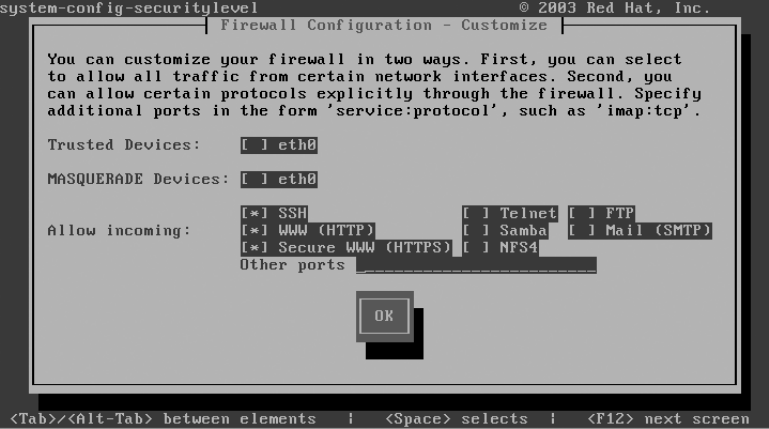Click the F12 next screen hint
769x429 pixels.
pyautogui.click(x=668, y=419)
